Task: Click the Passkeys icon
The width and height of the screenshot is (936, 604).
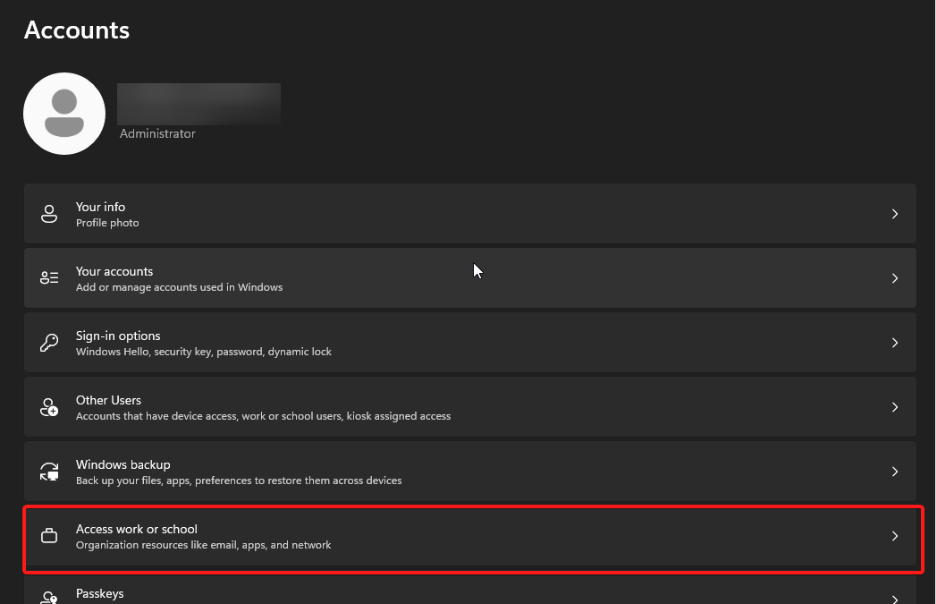Action: pos(49,597)
